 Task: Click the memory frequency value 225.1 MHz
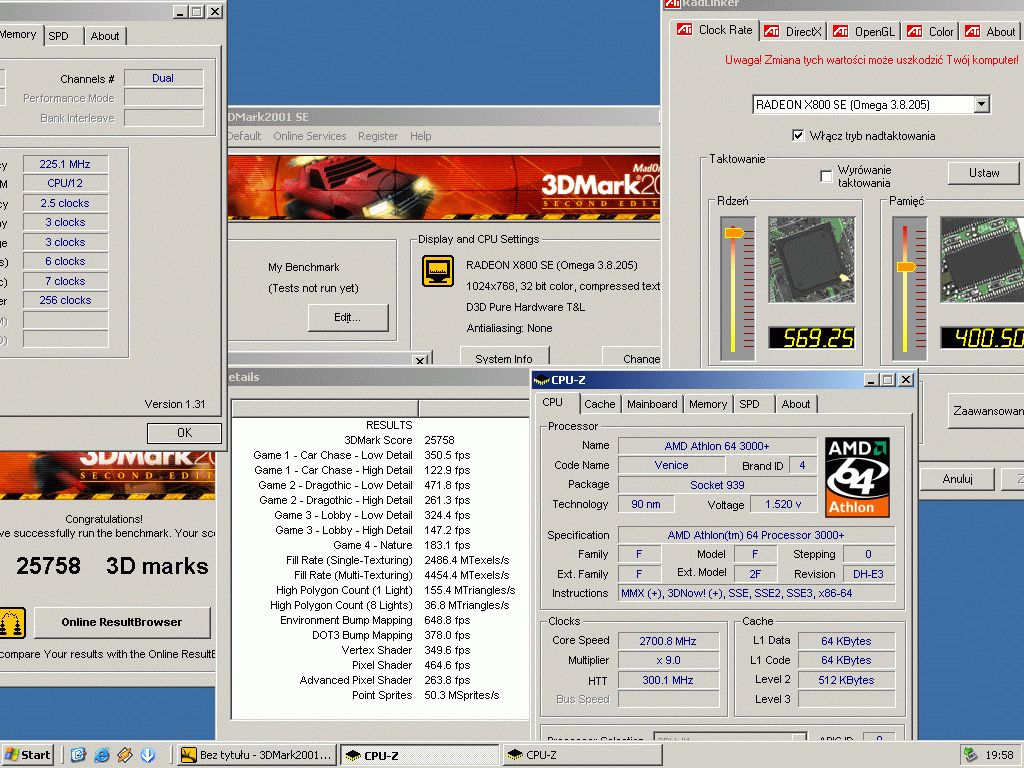tap(65, 164)
